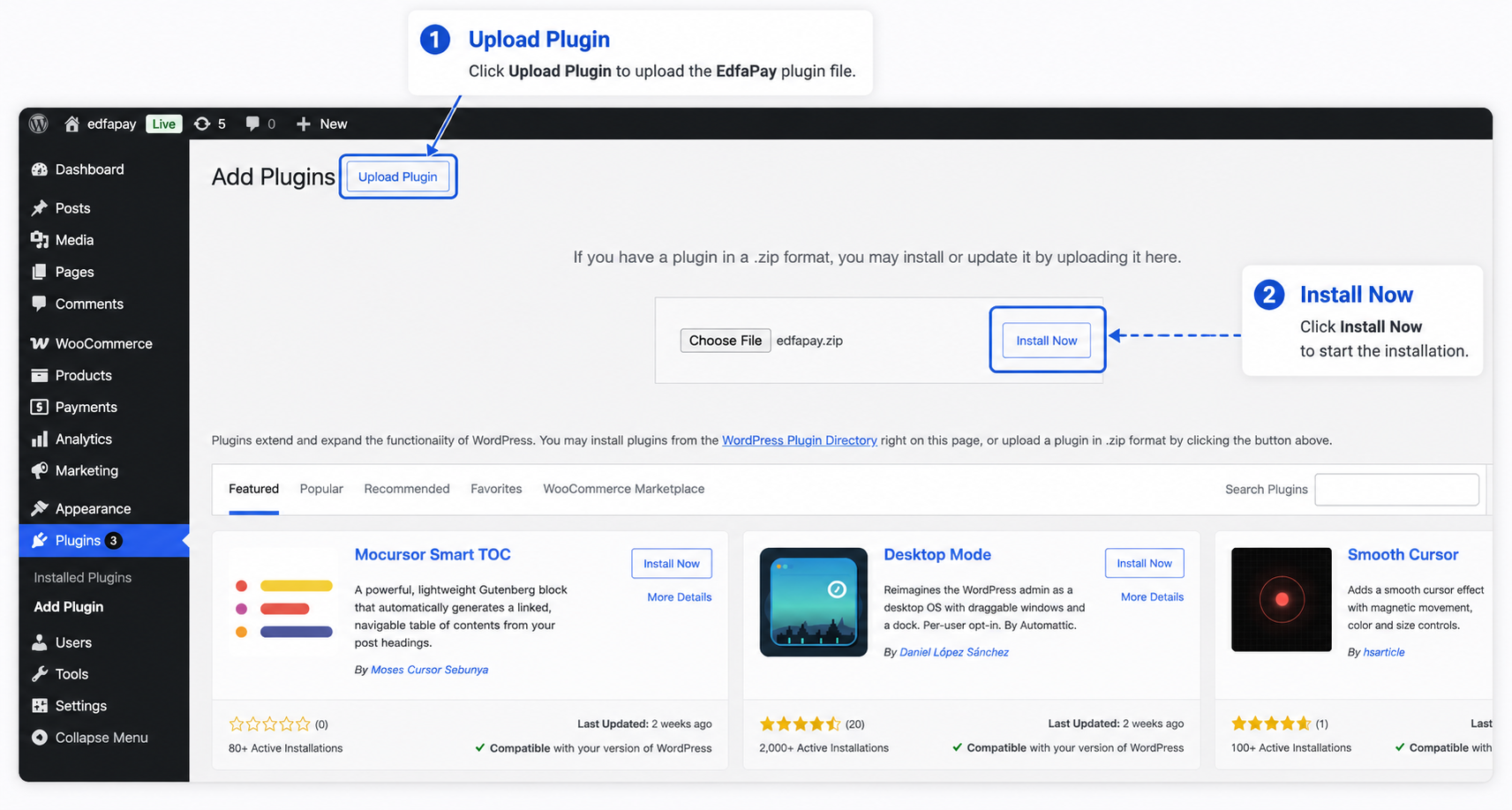Viewport: 1512px width, 810px height.
Task: Switch to the Recommended tab
Action: 407,489
